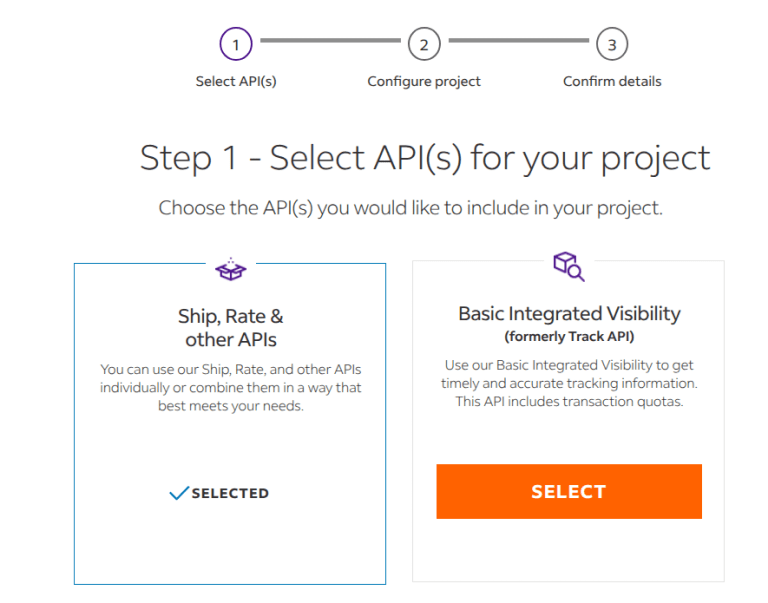Screen dimensions: 768x603
Task: Click progress line between steps 1 and 2
Action: point(330,41)
